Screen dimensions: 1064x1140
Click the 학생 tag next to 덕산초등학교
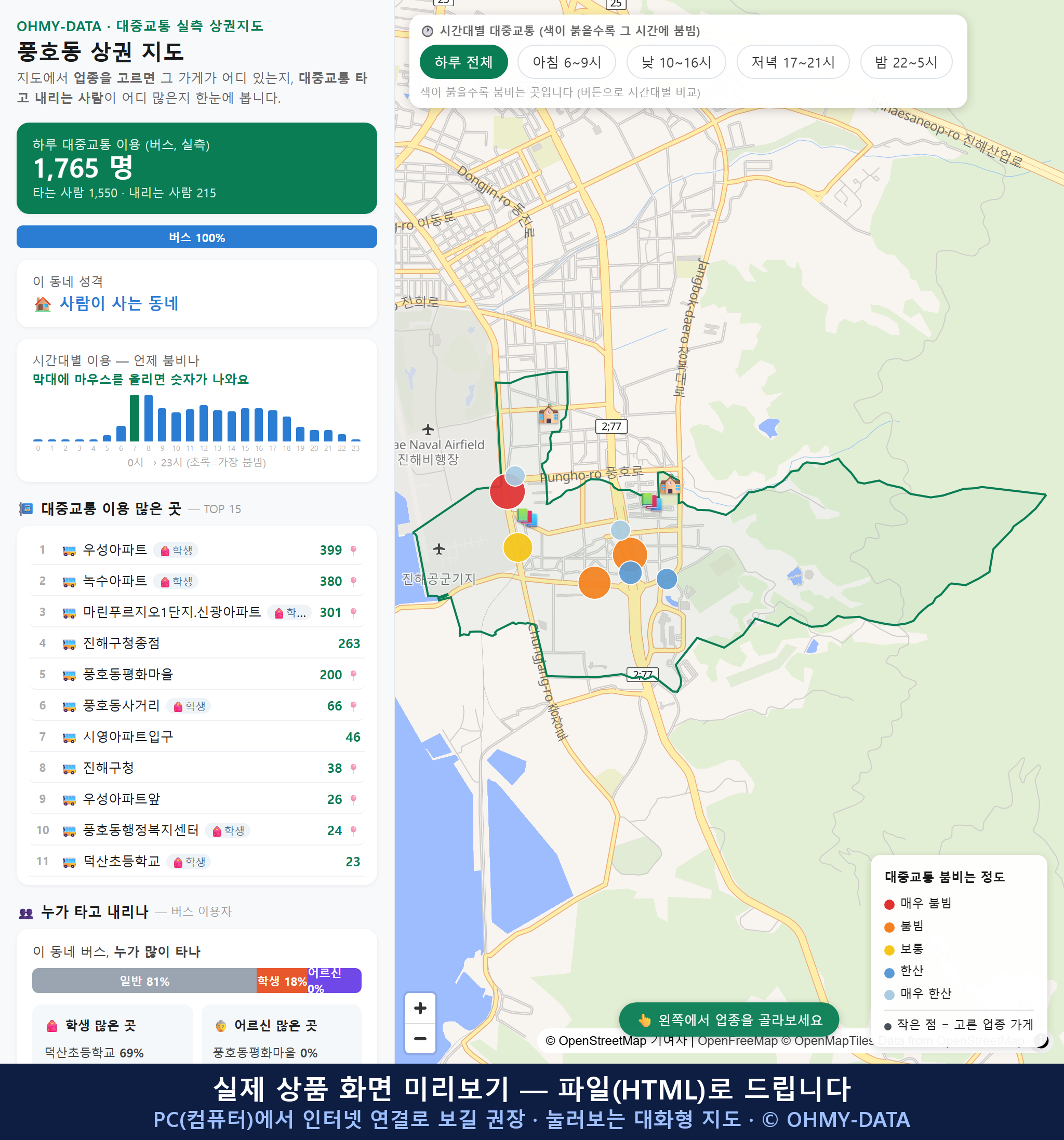(189, 862)
